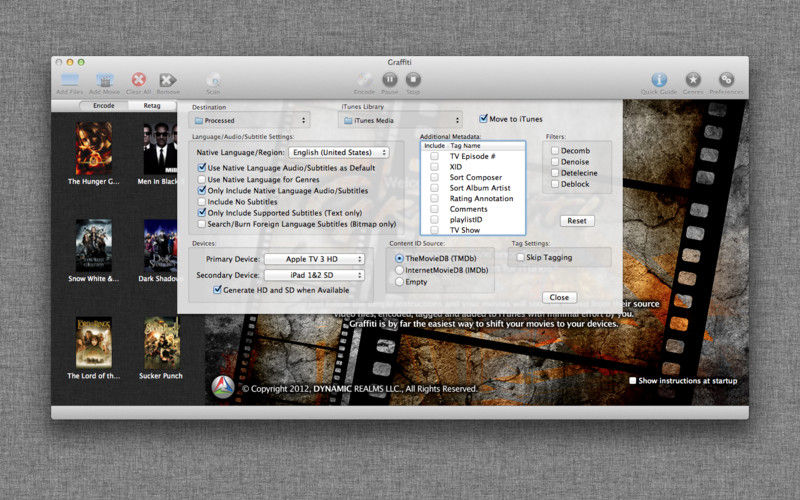This screenshot has height=500, width=800.
Task: Pause processing with the Pause button
Action: 390,80
